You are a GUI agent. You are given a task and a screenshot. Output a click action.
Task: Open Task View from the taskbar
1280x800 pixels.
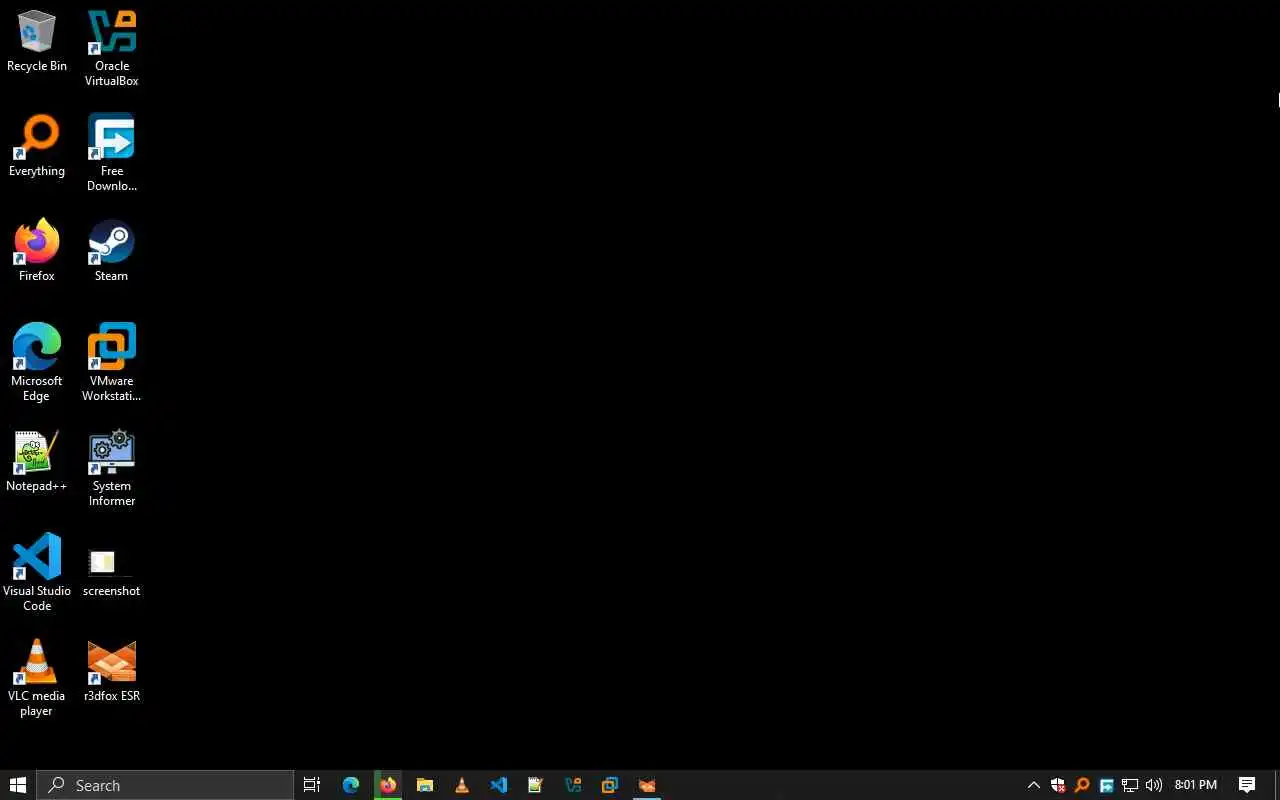[312, 785]
